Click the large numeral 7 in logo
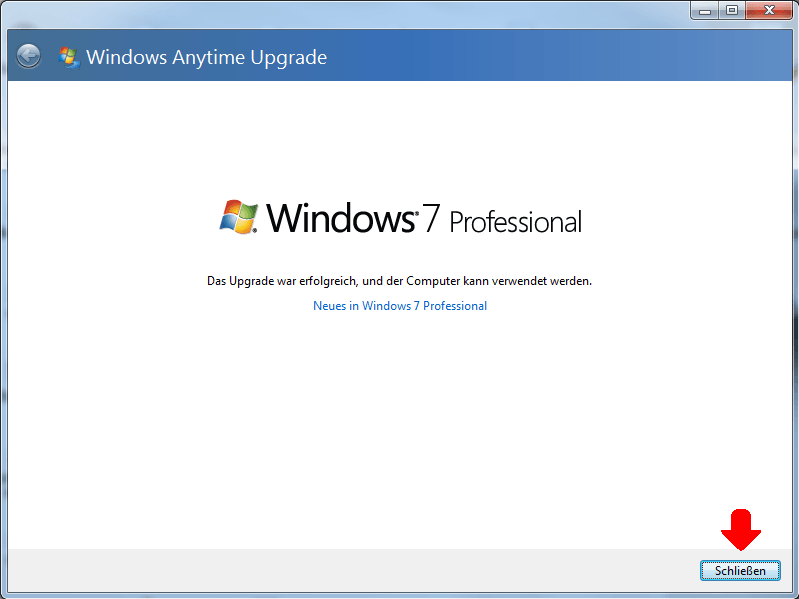 click(431, 218)
